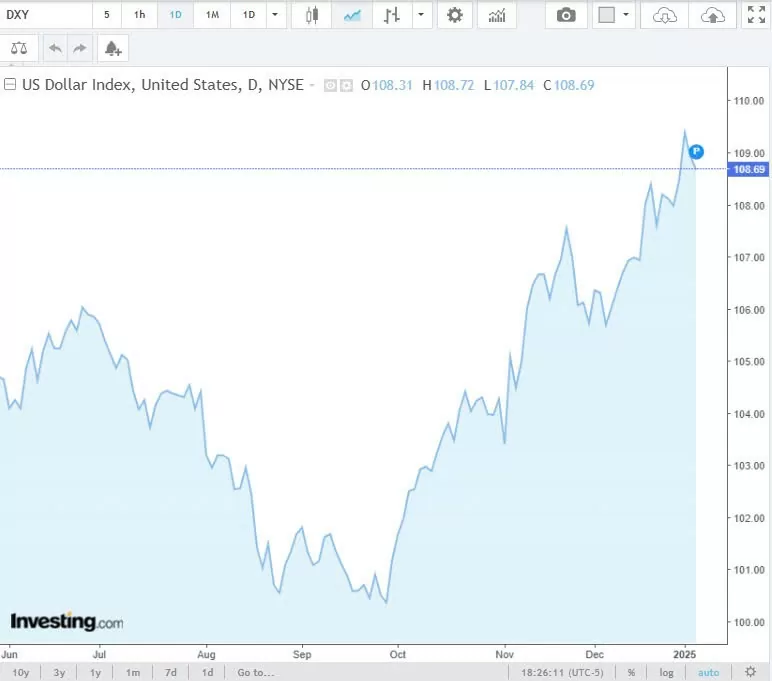Screen dimensions: 772x681
Task: Select the 3y time range
Action: pos(59,672)
